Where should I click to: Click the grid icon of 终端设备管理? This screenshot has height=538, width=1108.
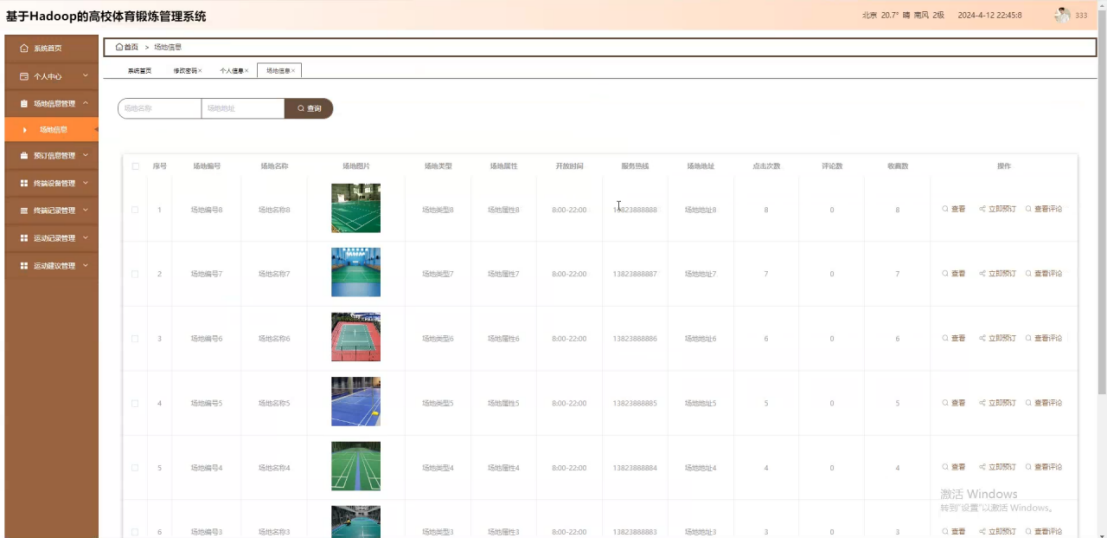24,183
